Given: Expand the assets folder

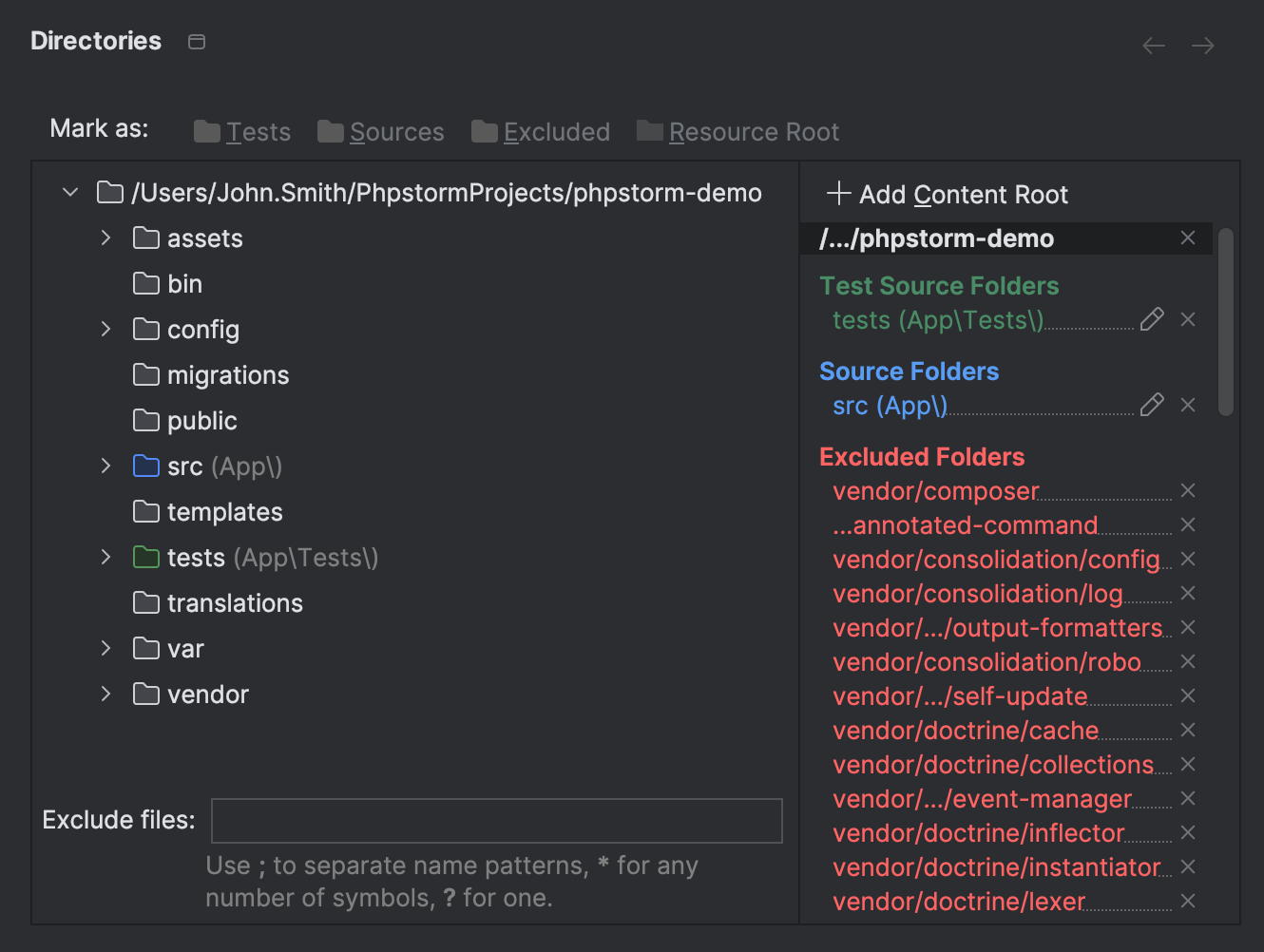Looking at the screenshot, I should tap(105, 238).
